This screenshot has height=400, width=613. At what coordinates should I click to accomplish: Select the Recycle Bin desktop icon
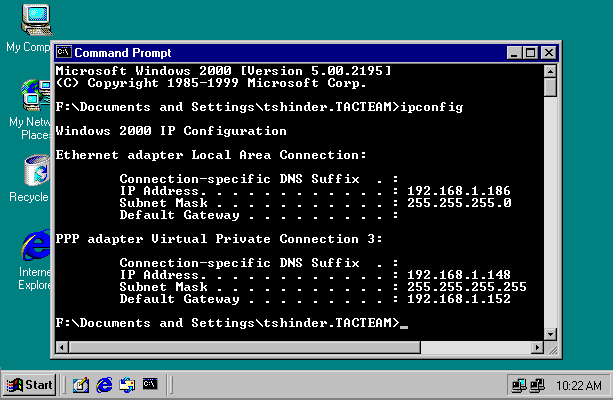click(x=35, y=170)
